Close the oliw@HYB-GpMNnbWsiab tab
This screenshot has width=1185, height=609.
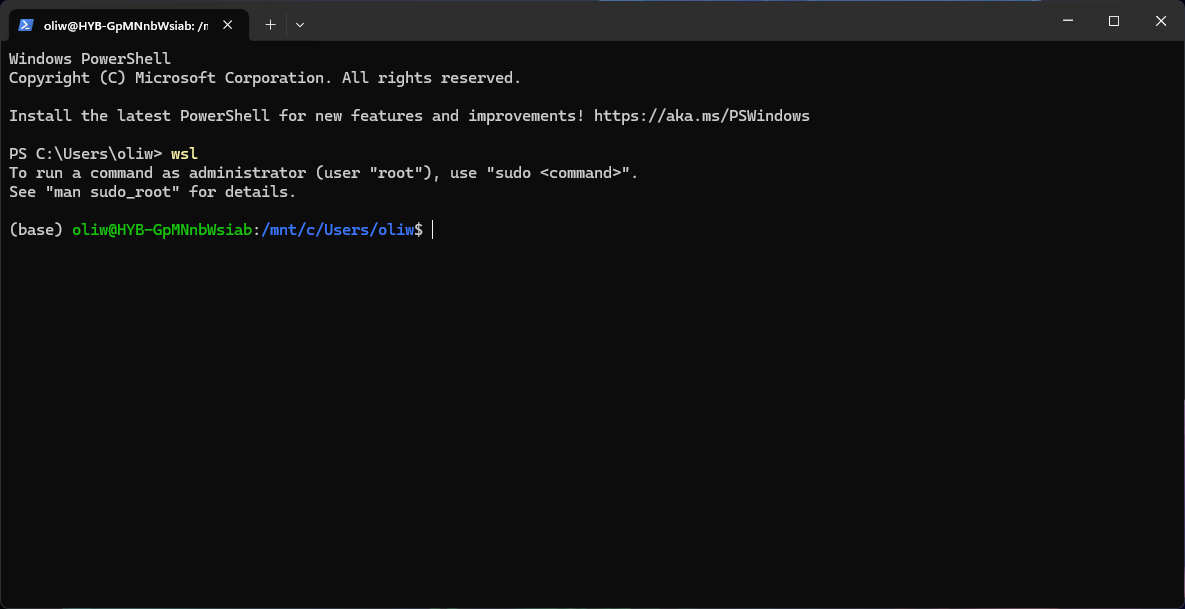point(226,24)
